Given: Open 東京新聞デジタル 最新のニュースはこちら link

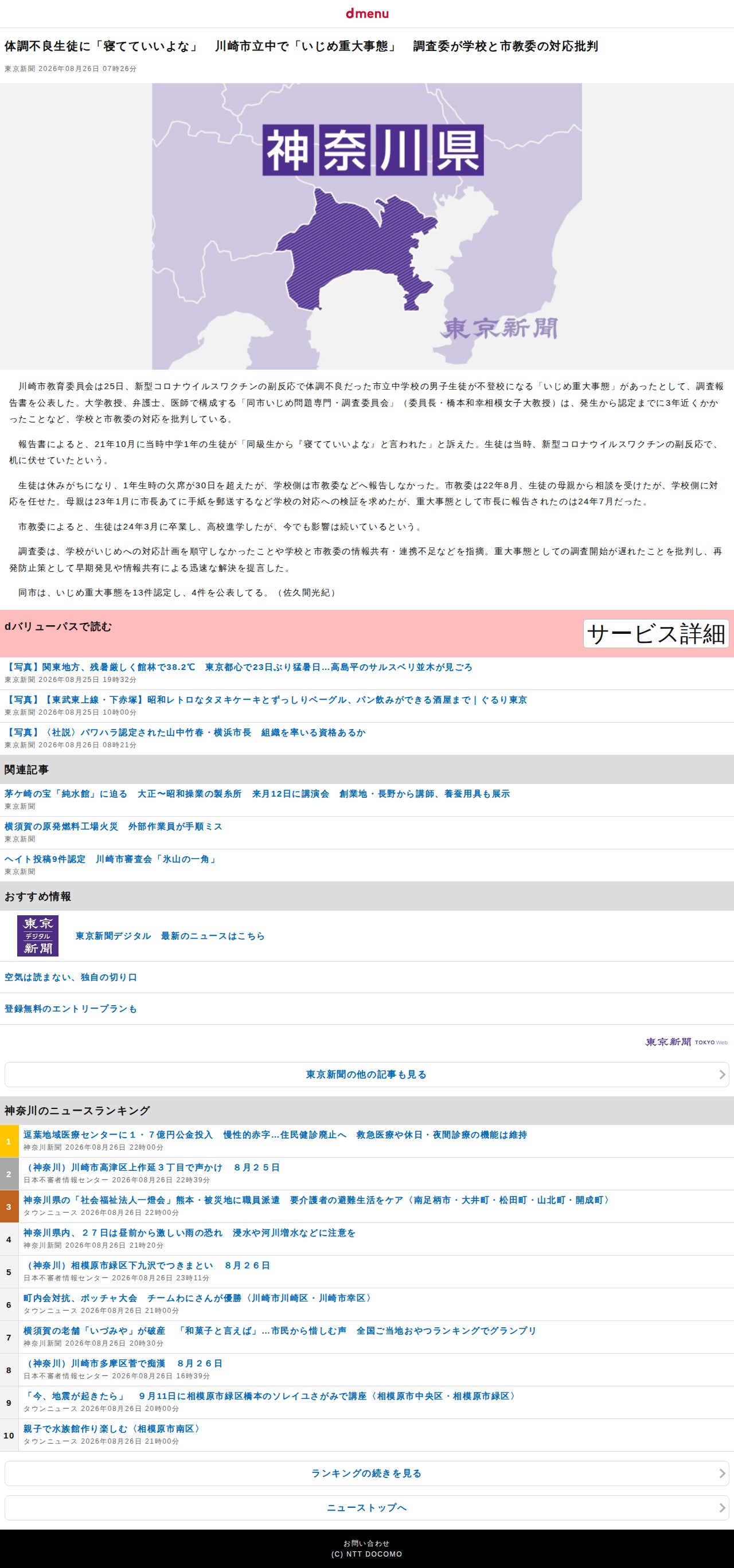Looking at the screenshot, I should point(170,936).
